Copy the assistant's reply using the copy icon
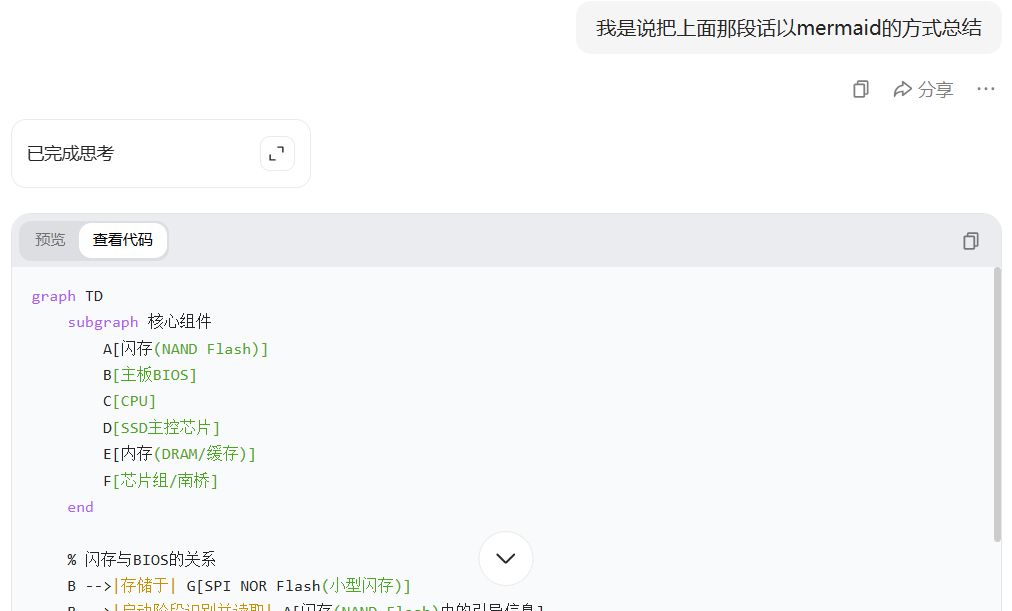The width and height of the screenshot is (1012, 611). pyautogui.click(x=860, y=89)
